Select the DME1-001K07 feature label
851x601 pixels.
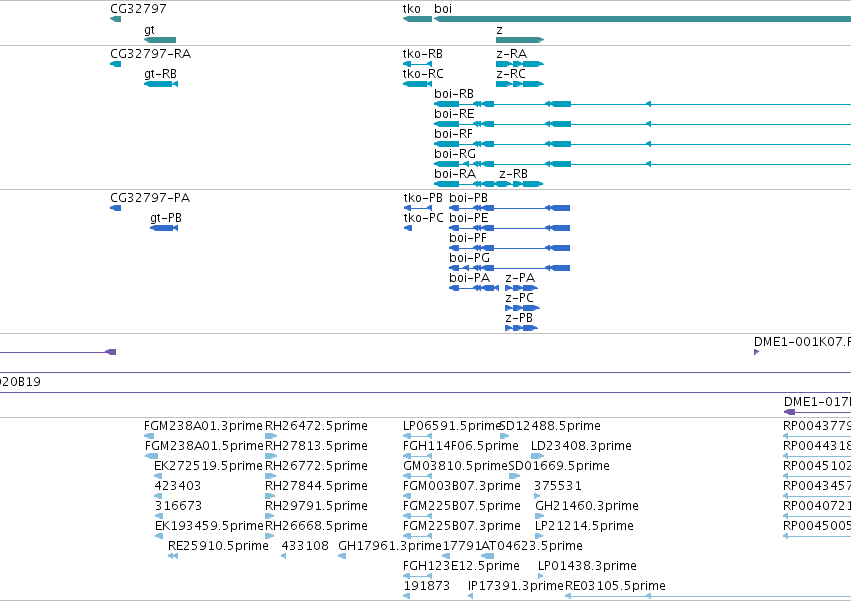click(x=802, y=341)
